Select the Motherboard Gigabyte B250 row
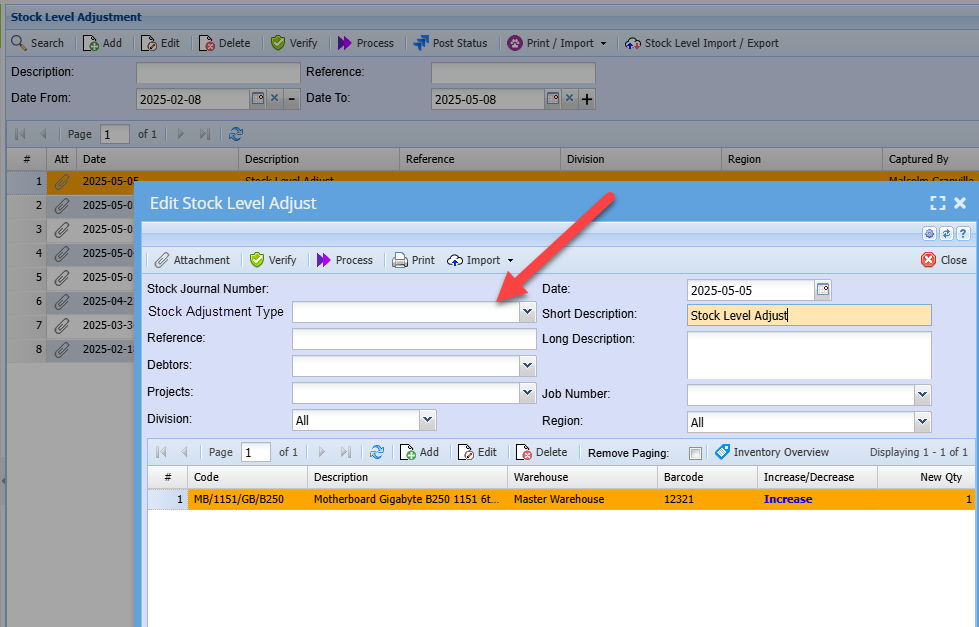Screen dimensions: 979x627 [x=405, y=499]
